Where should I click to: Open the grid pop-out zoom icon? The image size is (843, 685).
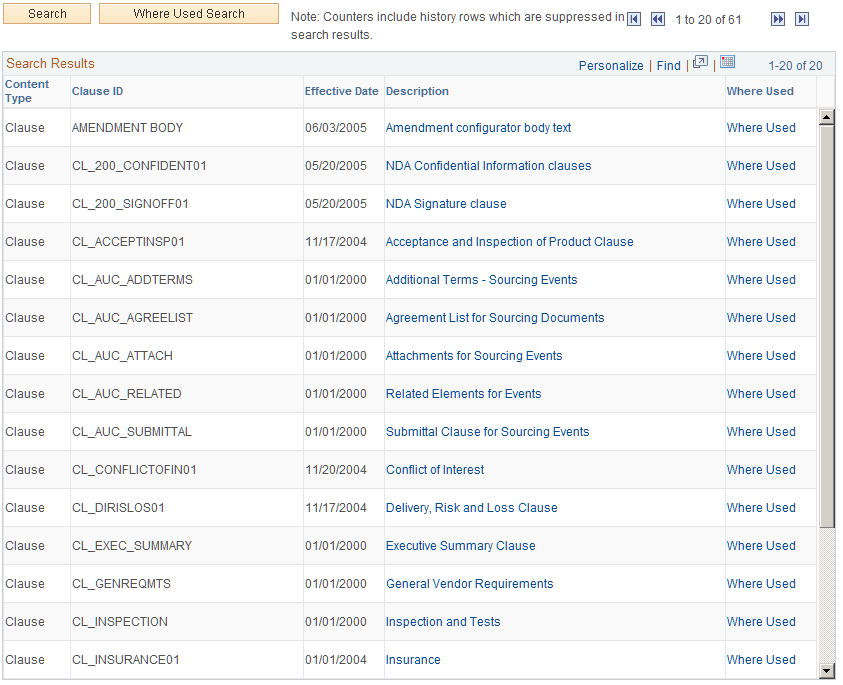(x=701, y=64)
